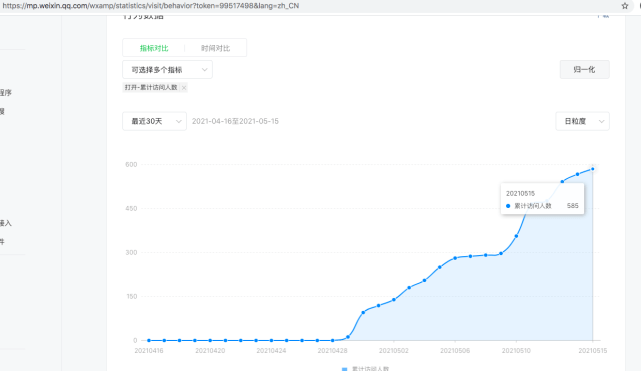Click the 150 y-axis label
The width and height of the screenshot is (641, 371).
tap(132, 296)
